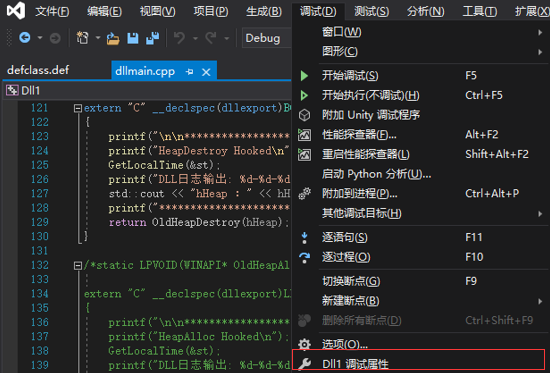
Task: Open the 文件(F) menu
Action: [x=52, y=11]
